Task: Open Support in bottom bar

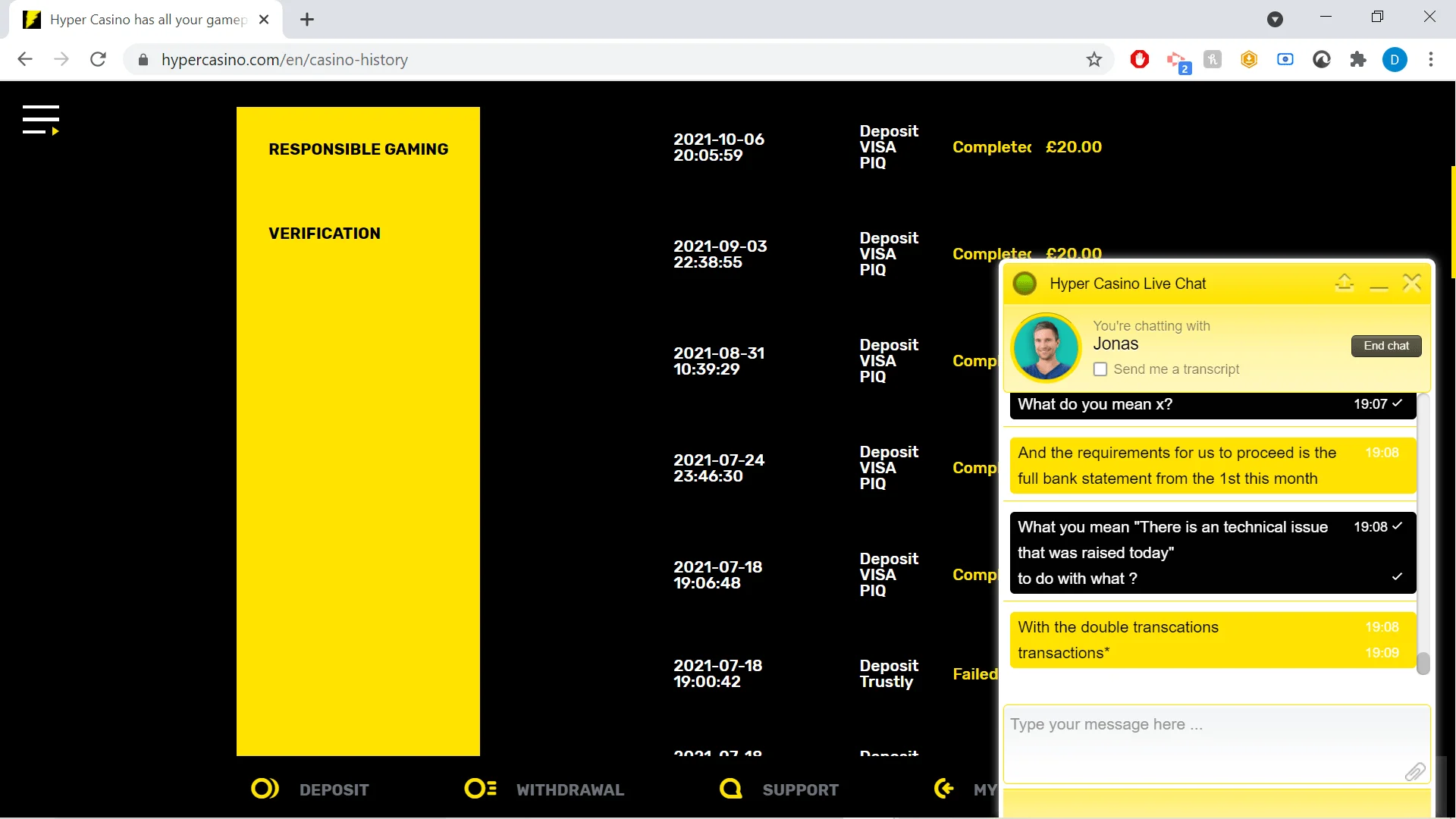Action: coord(801,789)
